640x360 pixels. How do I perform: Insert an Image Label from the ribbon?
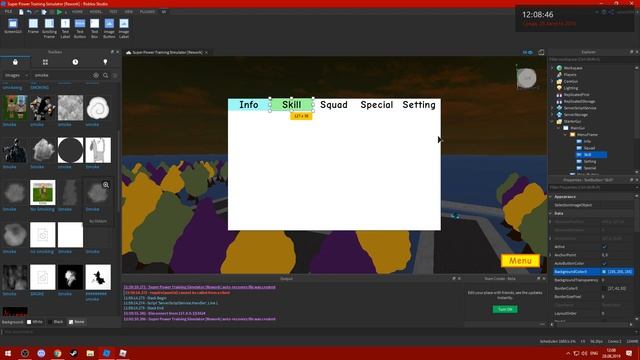click(124, 28)
